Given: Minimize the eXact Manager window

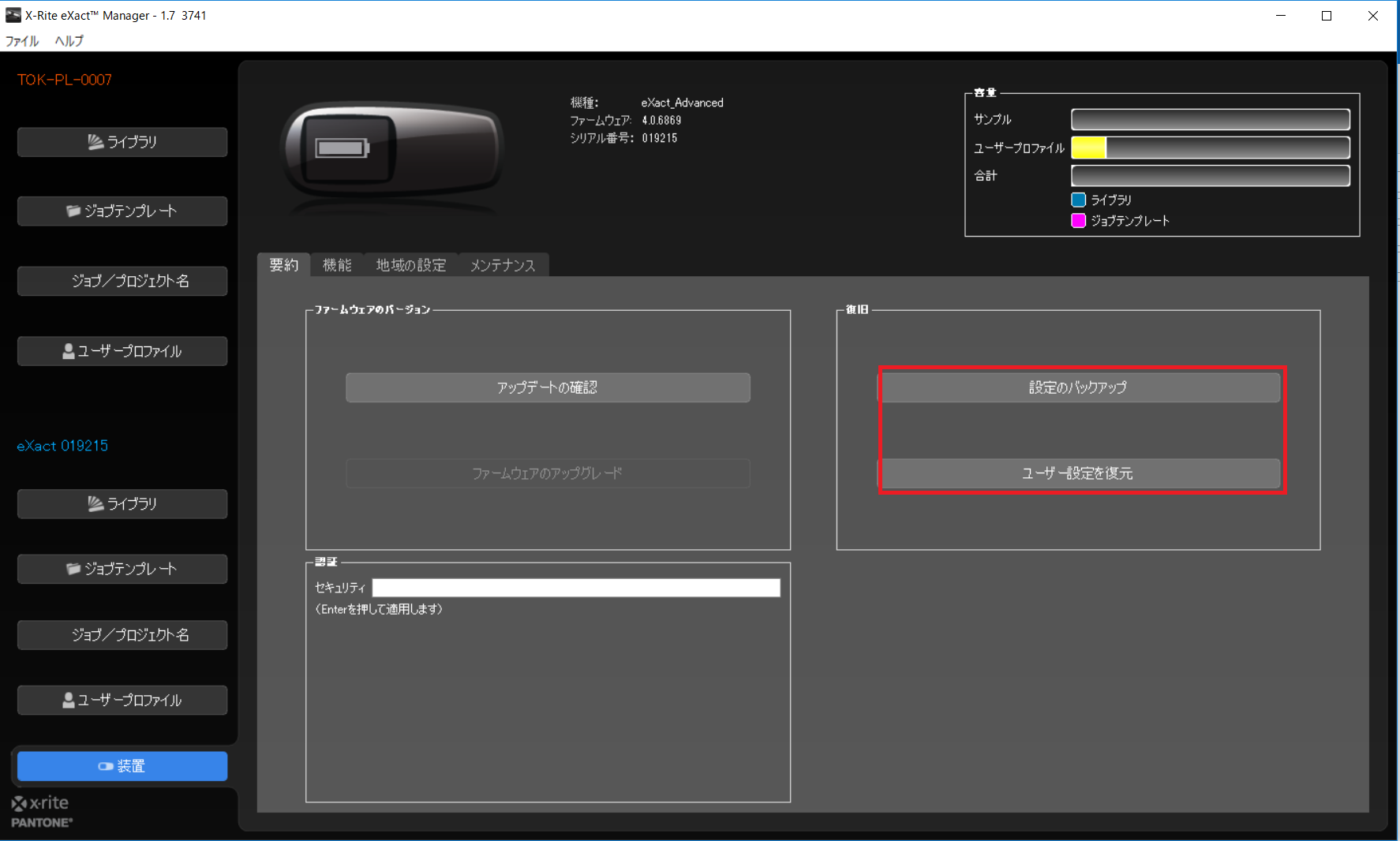Looking at the screenshot, I should [x=1281, y=16].
